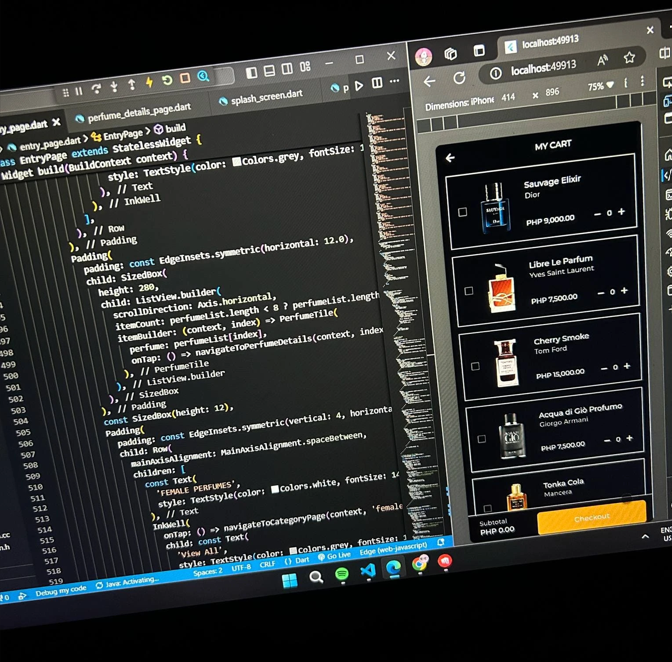Click Colors.grey swatch on TextStyle line
This screenshot has height=662, width=672.
coord(236,162)
